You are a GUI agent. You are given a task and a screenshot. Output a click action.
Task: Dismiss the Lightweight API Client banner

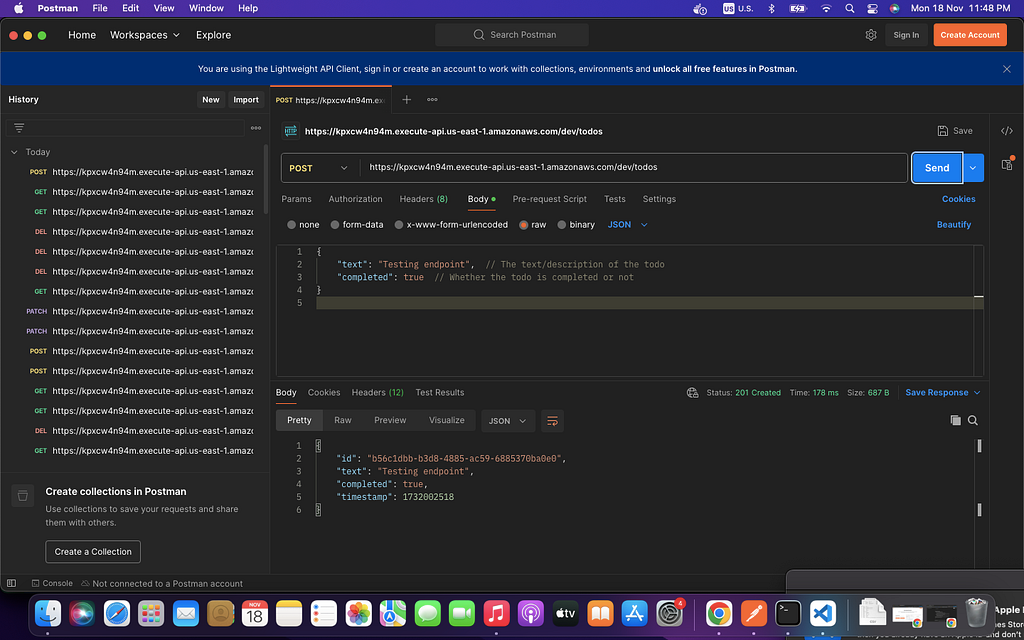(x=1006, y=69)
